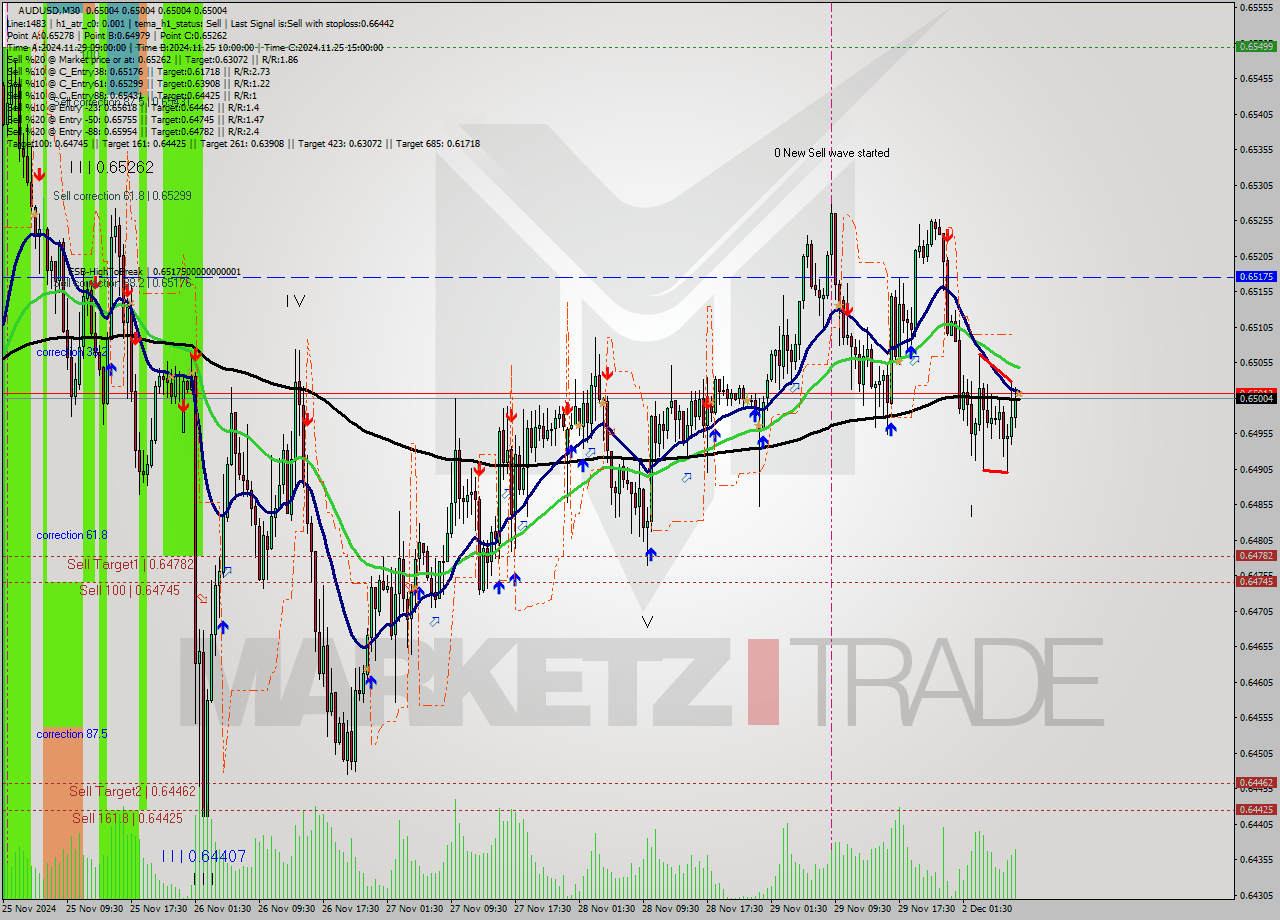Click the red 0.64782 price tag
1280x920 pixels.
[1256, 555]
